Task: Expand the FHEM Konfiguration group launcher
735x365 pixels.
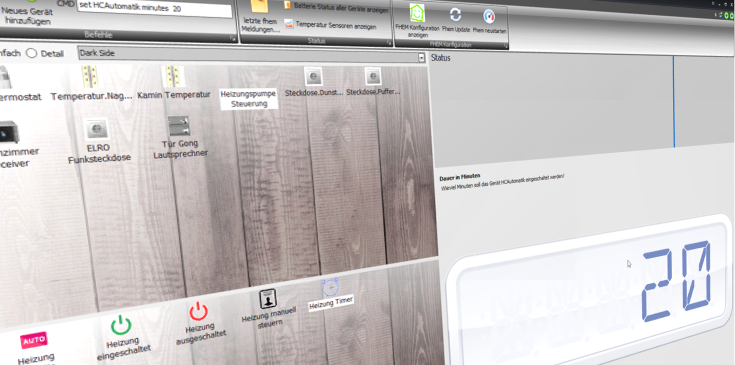Action: click(x=505, y=46)
